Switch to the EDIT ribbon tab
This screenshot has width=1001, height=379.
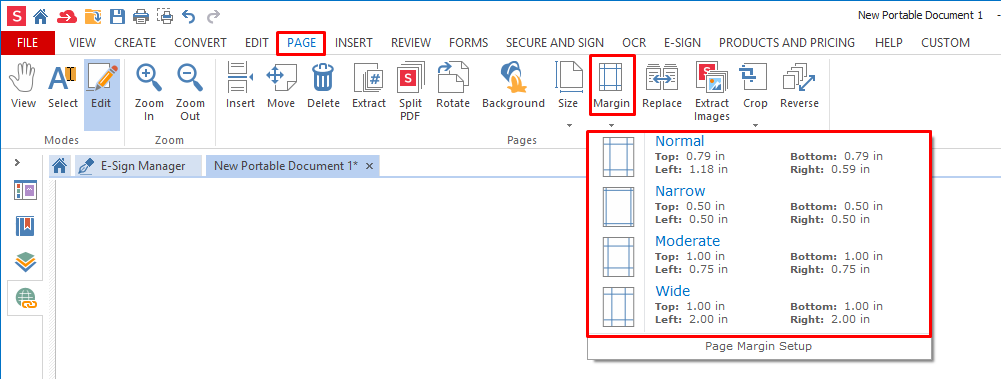(x=257, y=43)
